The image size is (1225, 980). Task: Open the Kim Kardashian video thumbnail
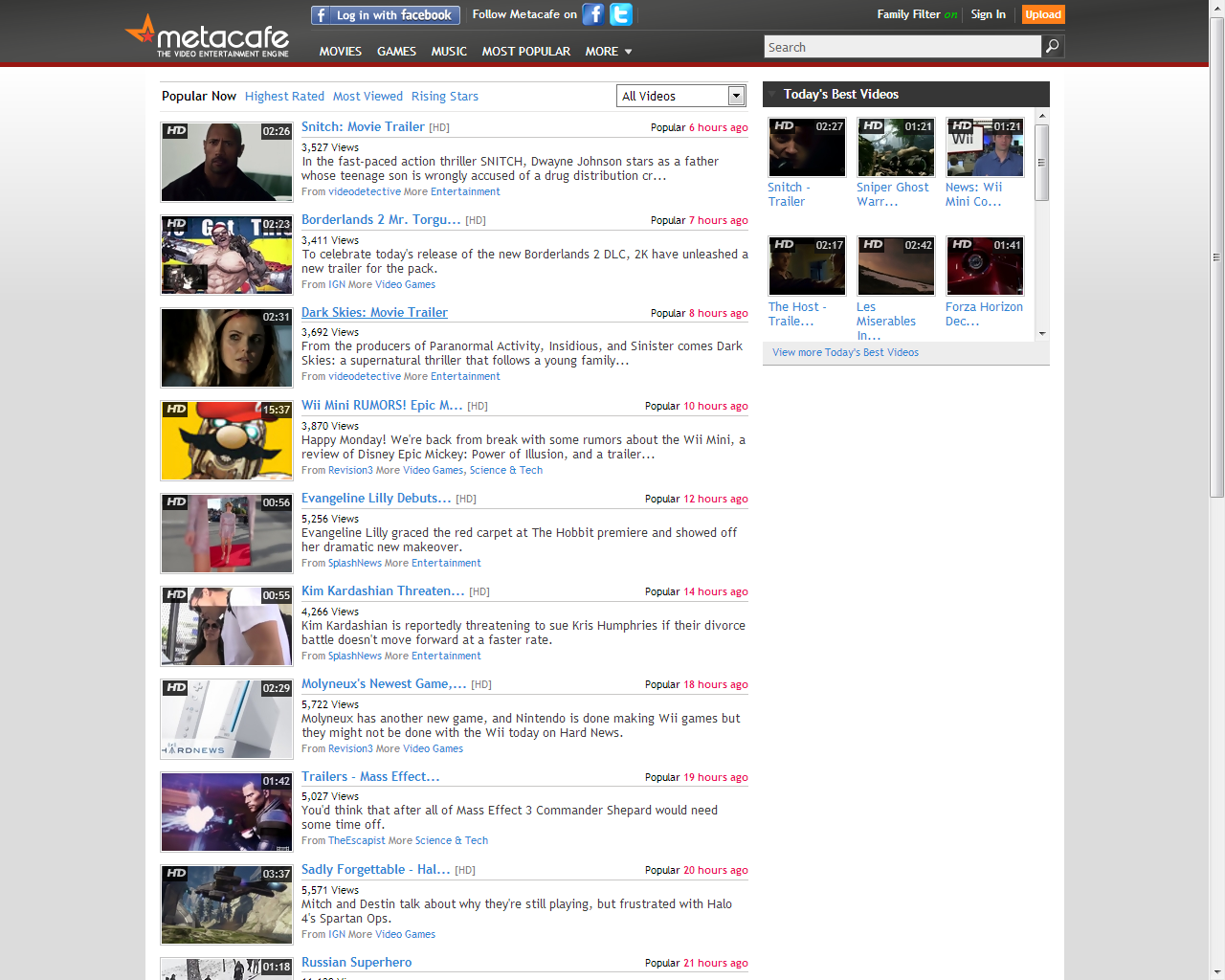(x=227, y=626)
